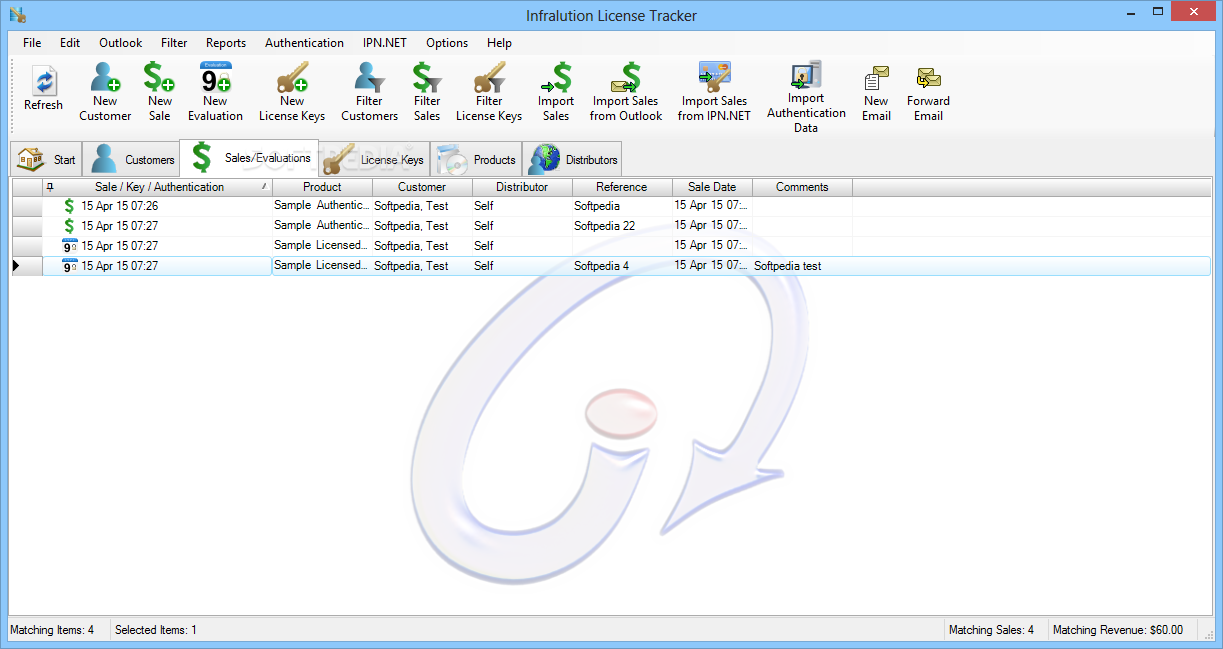Open the IPN.NET menu

coord(385,43)
